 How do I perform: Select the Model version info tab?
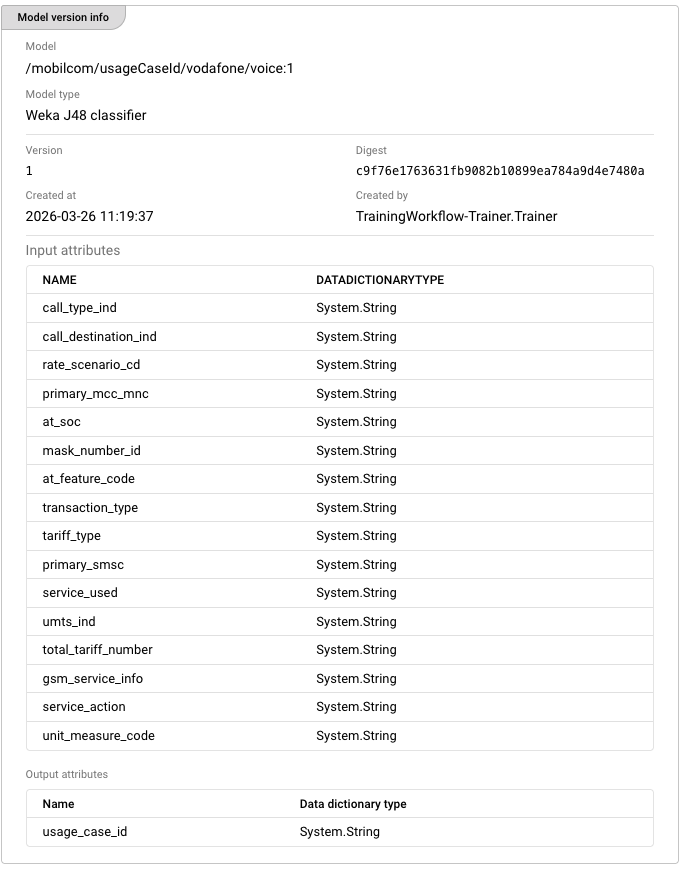pyautogui.click(x=63, y=17)
